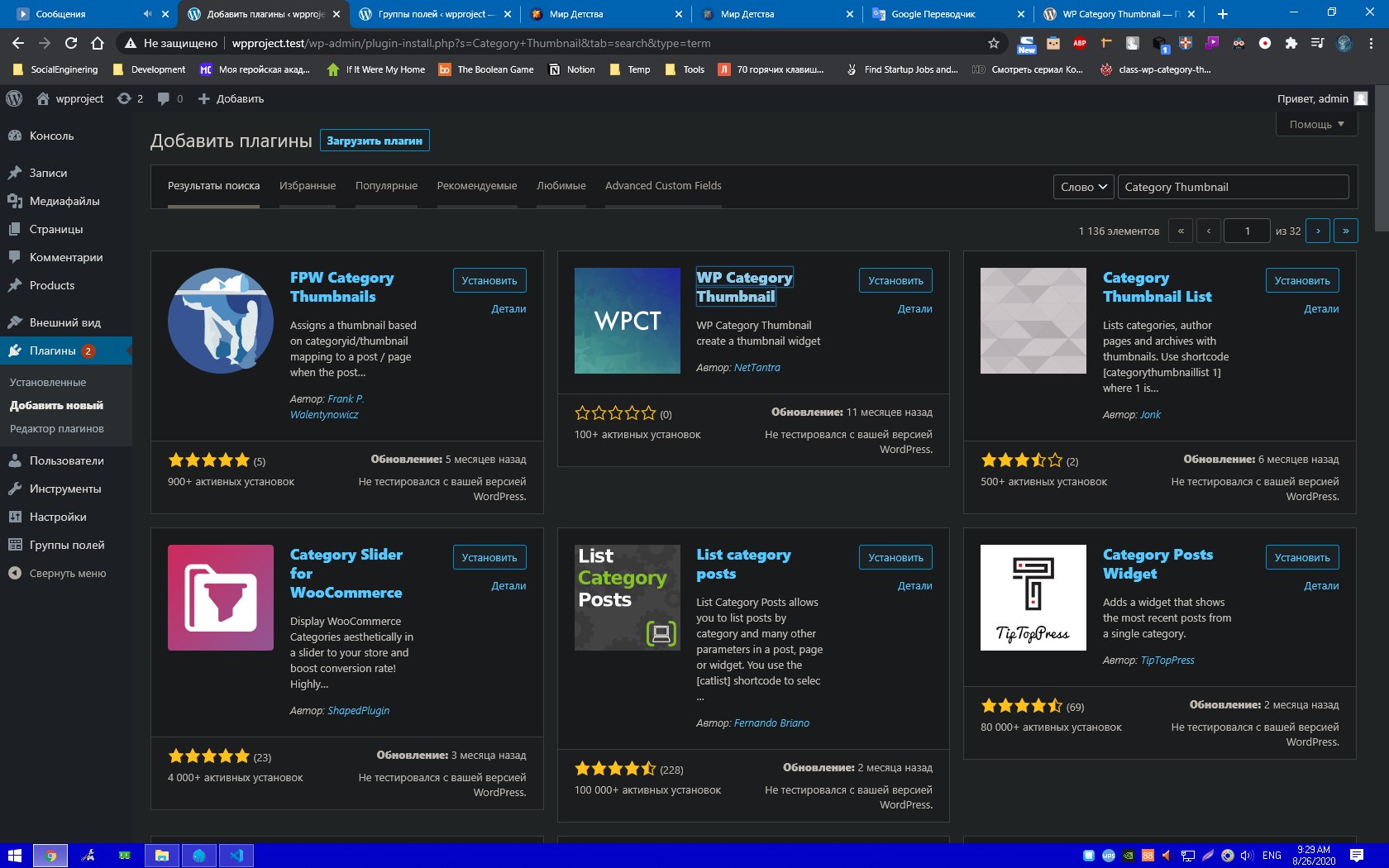Open wpproject site home icon
Image resolution: width=1389 pixels, height=868 pixels.
[43, 98]
